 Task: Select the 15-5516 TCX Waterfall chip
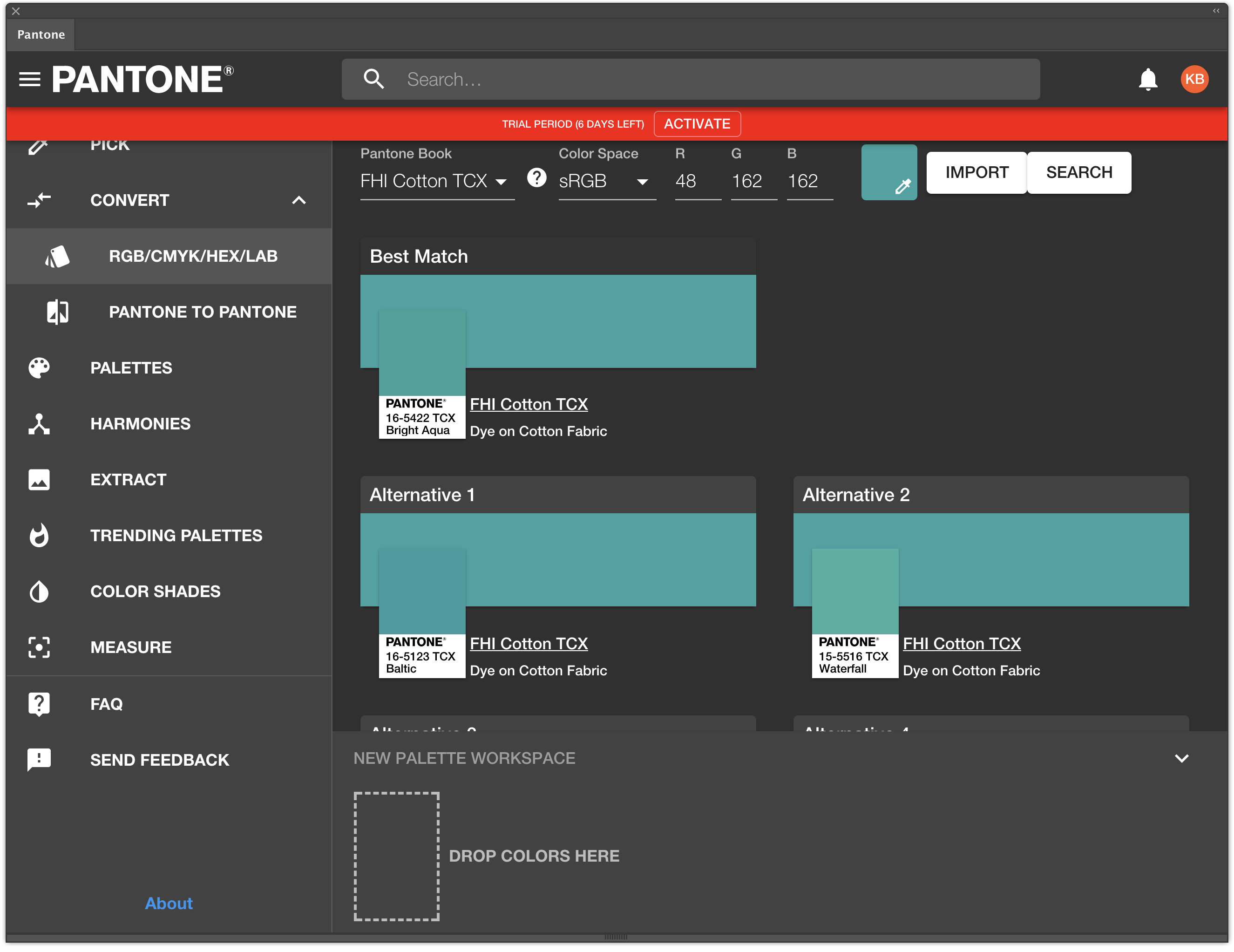[x=855, y=613]
